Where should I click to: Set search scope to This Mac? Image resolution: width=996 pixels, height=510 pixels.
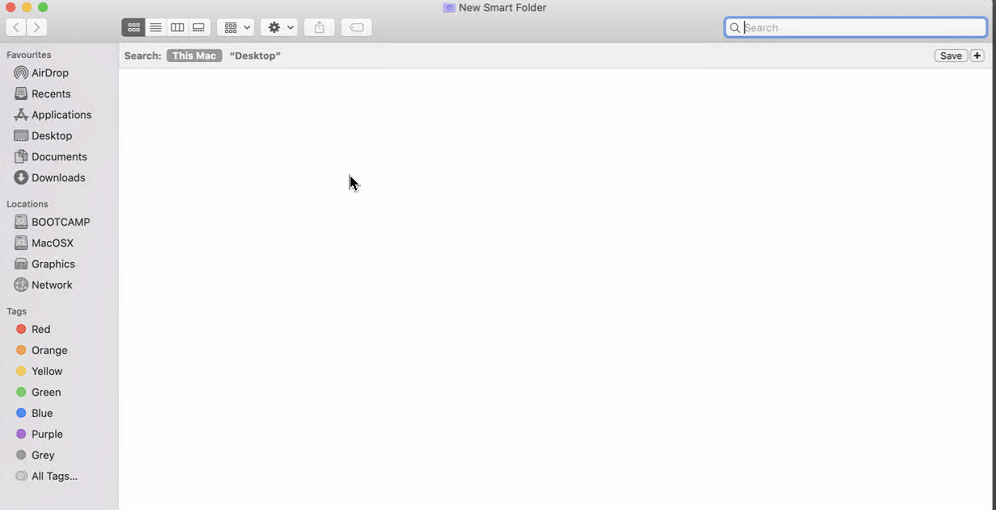[x=194, y=56]
